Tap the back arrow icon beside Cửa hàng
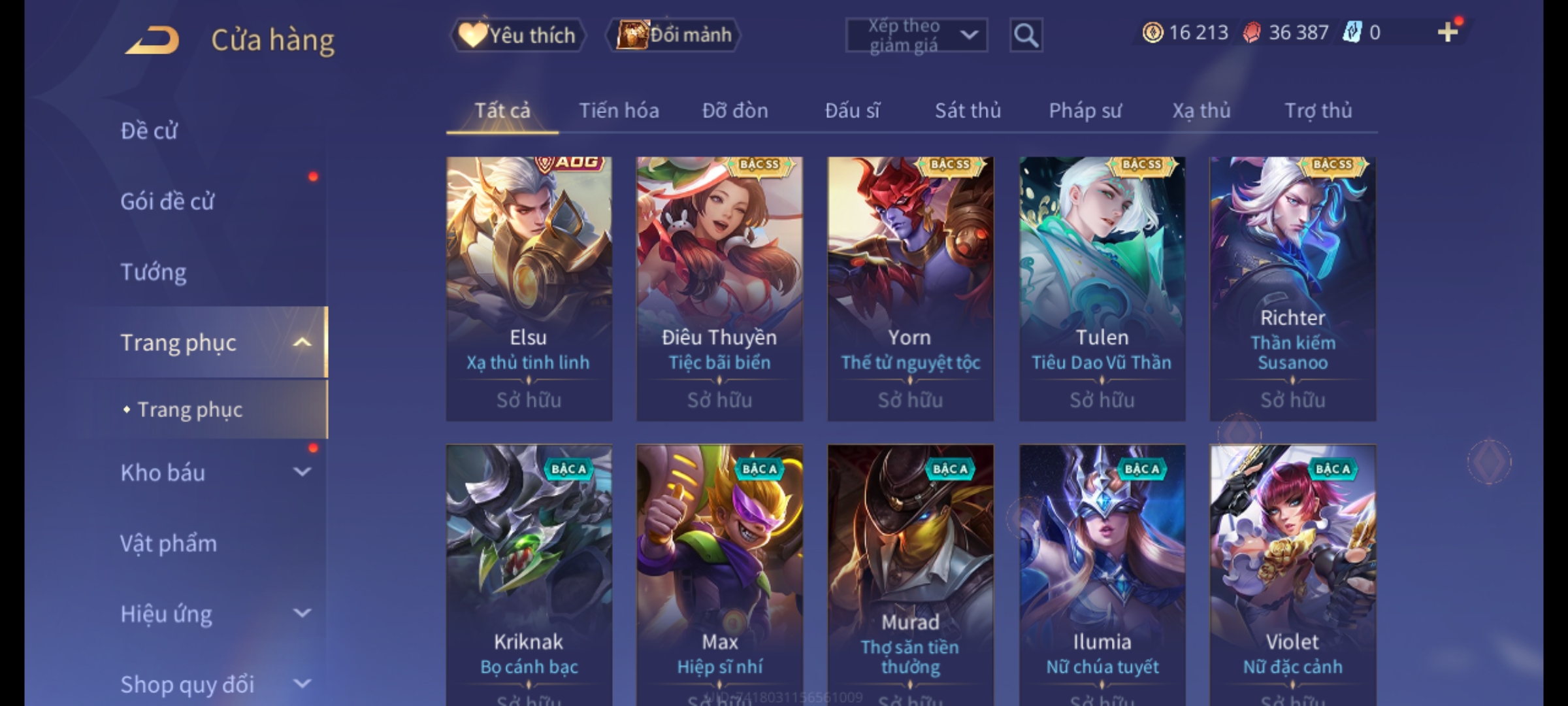The height and width of the screenshot is (706, 1568). [x=153, y=40]
